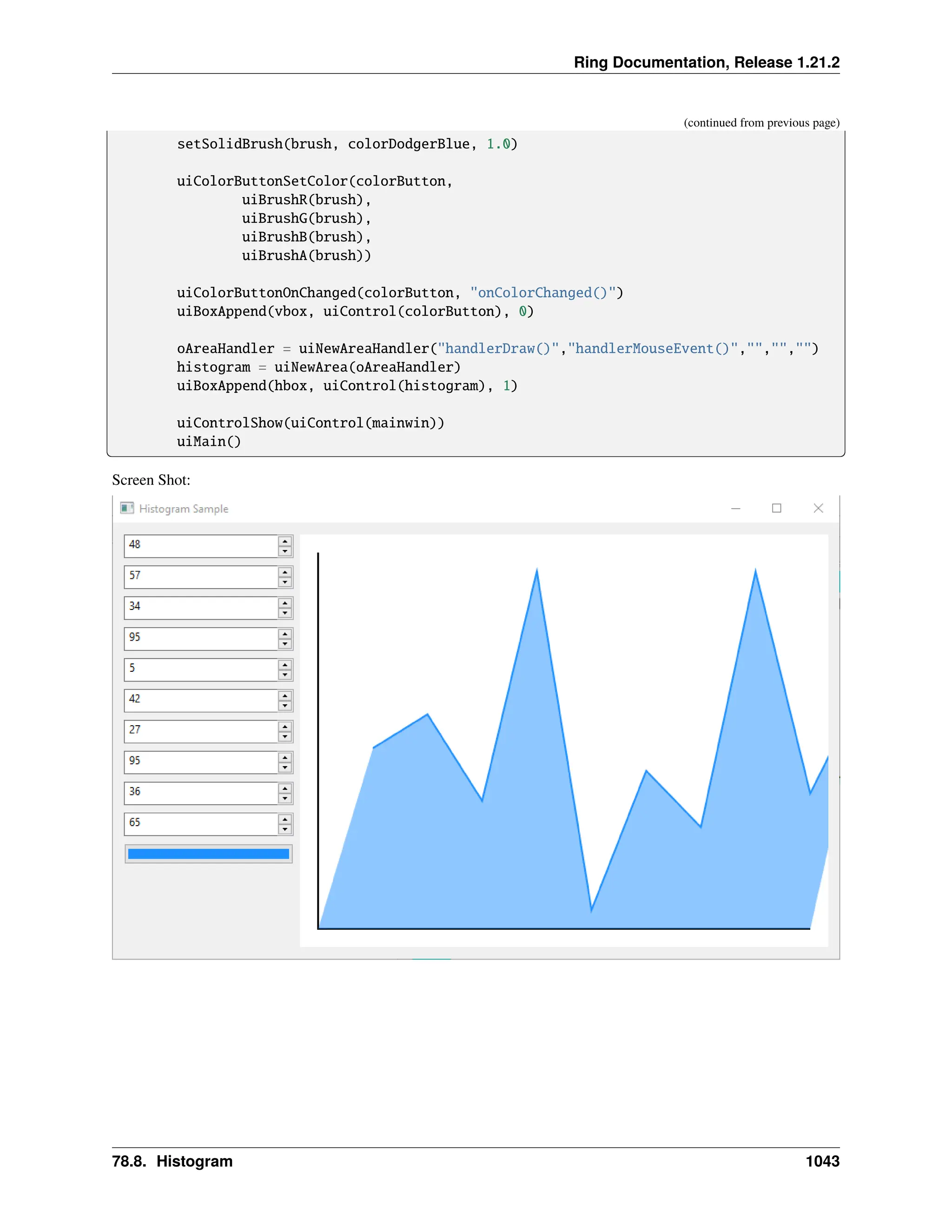The image size is (952, 1232).
Task: Click text field containing 48
Action: tap(200, 546)
